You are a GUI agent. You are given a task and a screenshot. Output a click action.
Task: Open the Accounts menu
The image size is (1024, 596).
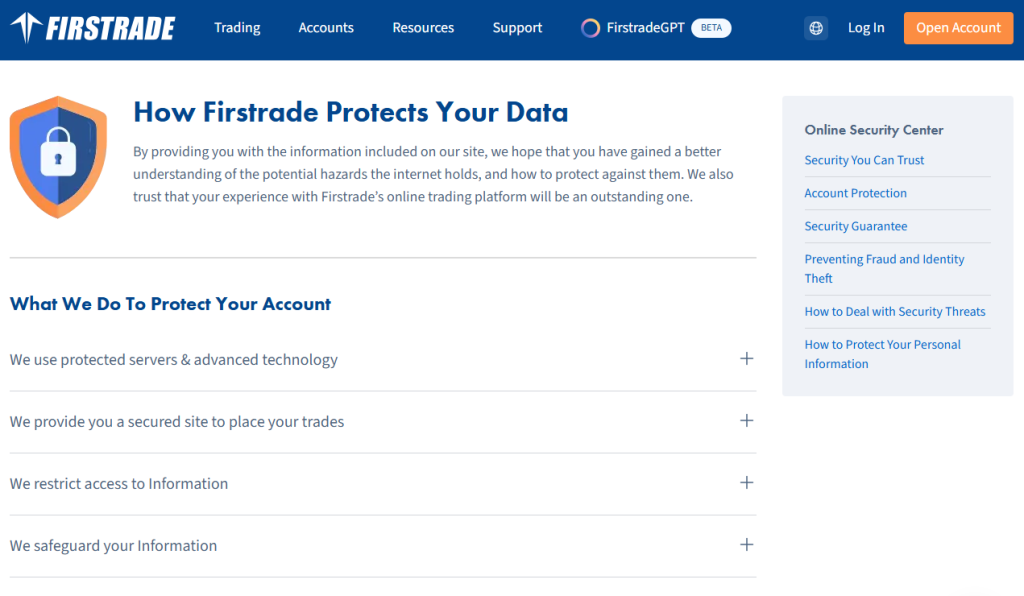point(326,28)
